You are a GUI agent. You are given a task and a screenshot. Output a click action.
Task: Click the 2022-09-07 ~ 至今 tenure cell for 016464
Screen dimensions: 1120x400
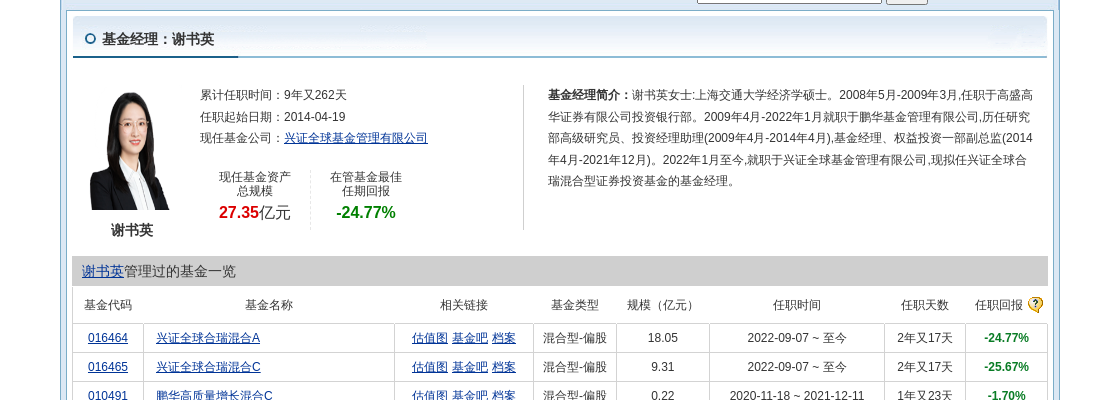796,338
